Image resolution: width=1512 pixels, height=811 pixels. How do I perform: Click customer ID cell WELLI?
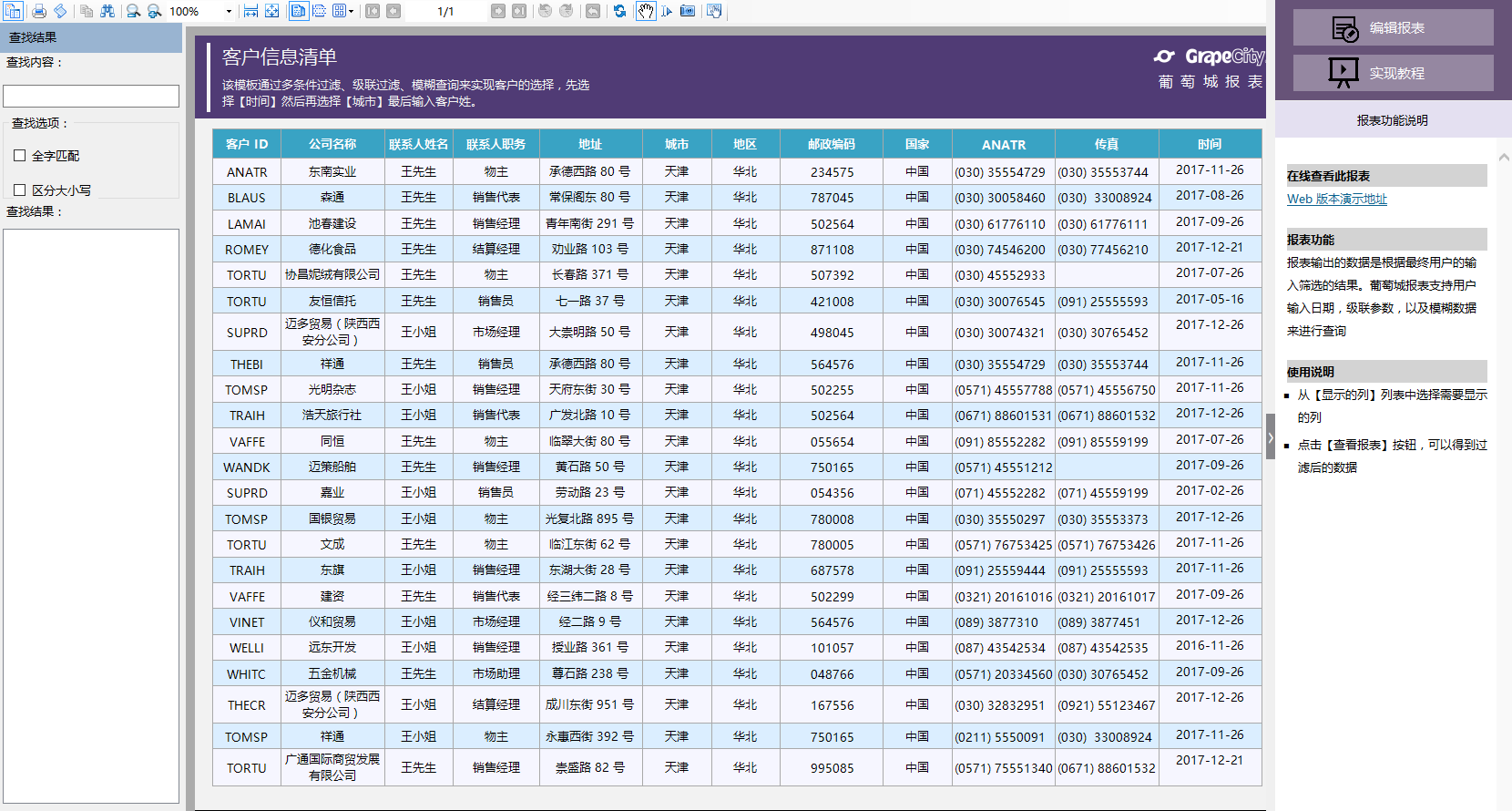click(247, 647)
